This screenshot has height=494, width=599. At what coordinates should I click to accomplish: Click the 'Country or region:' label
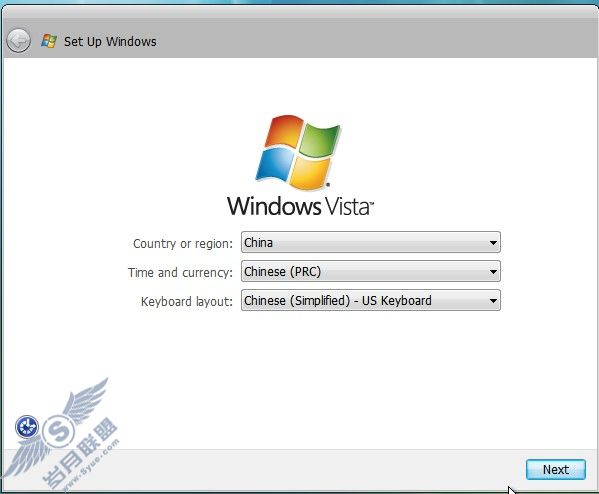pyautogui.click(x=183, y=243)
